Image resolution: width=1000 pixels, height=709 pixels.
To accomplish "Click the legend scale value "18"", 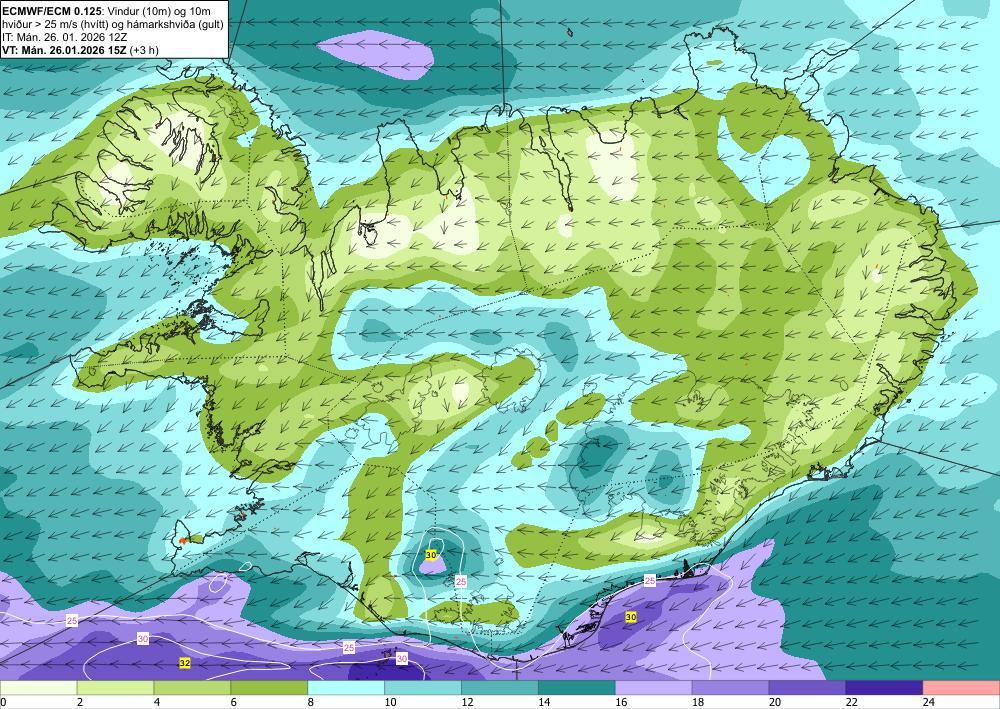I will [x=698, y=702].
